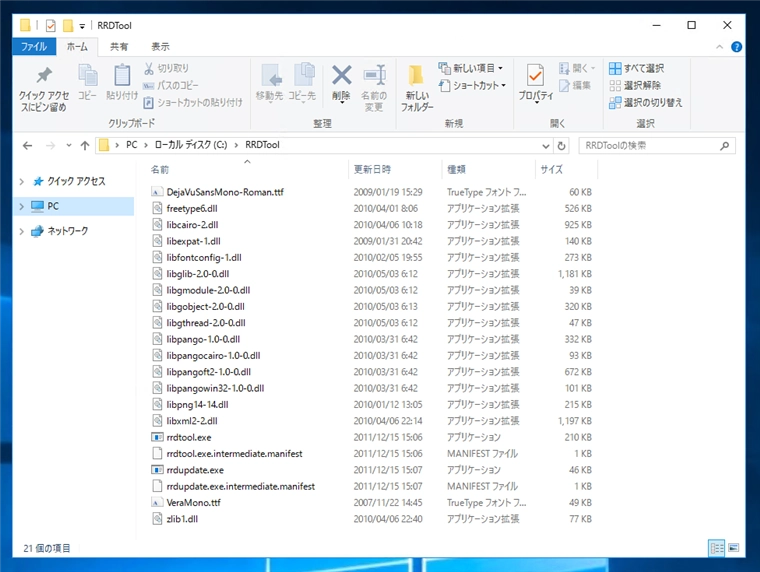Switch to Home (ホーム) tab
Image resolution: width=760 pixels, height=572 pixels.
pyautogui.click(x=77, y=47)
